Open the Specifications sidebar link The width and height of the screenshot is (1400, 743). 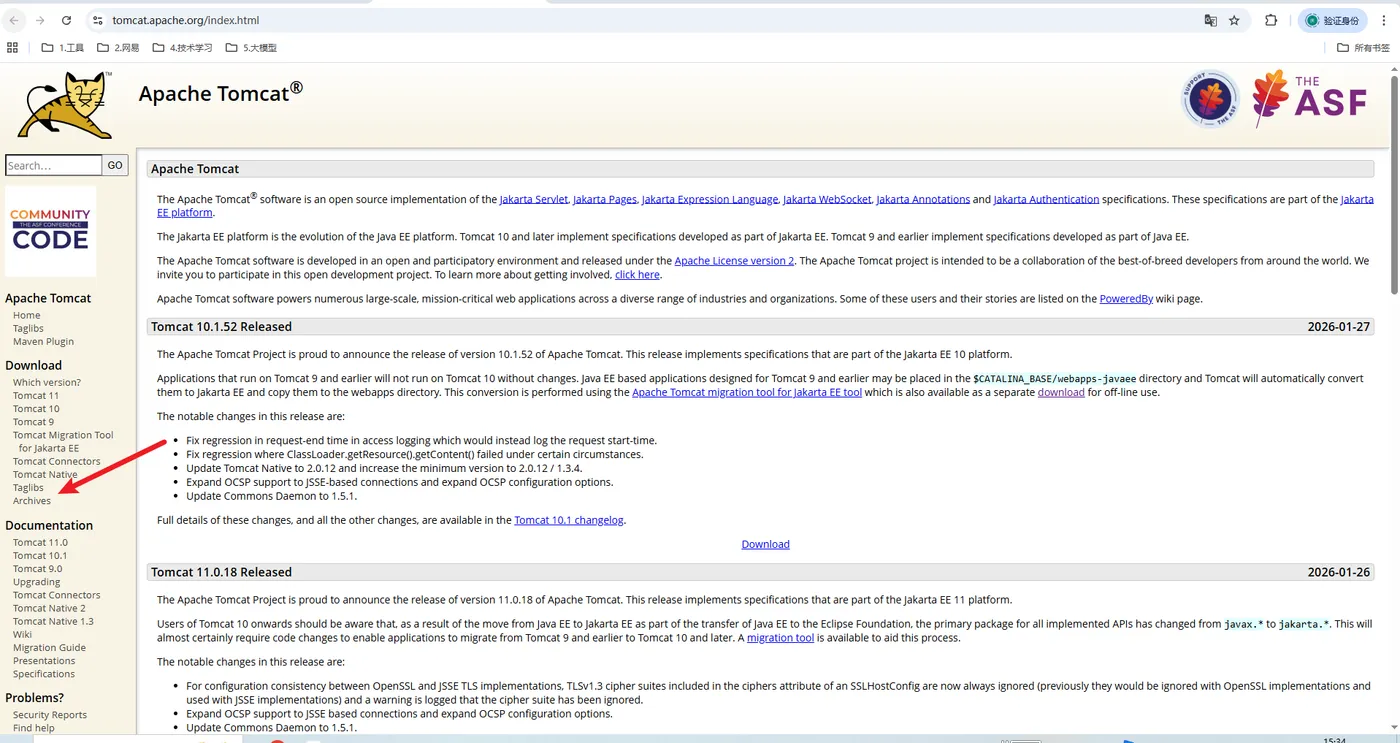44,673
